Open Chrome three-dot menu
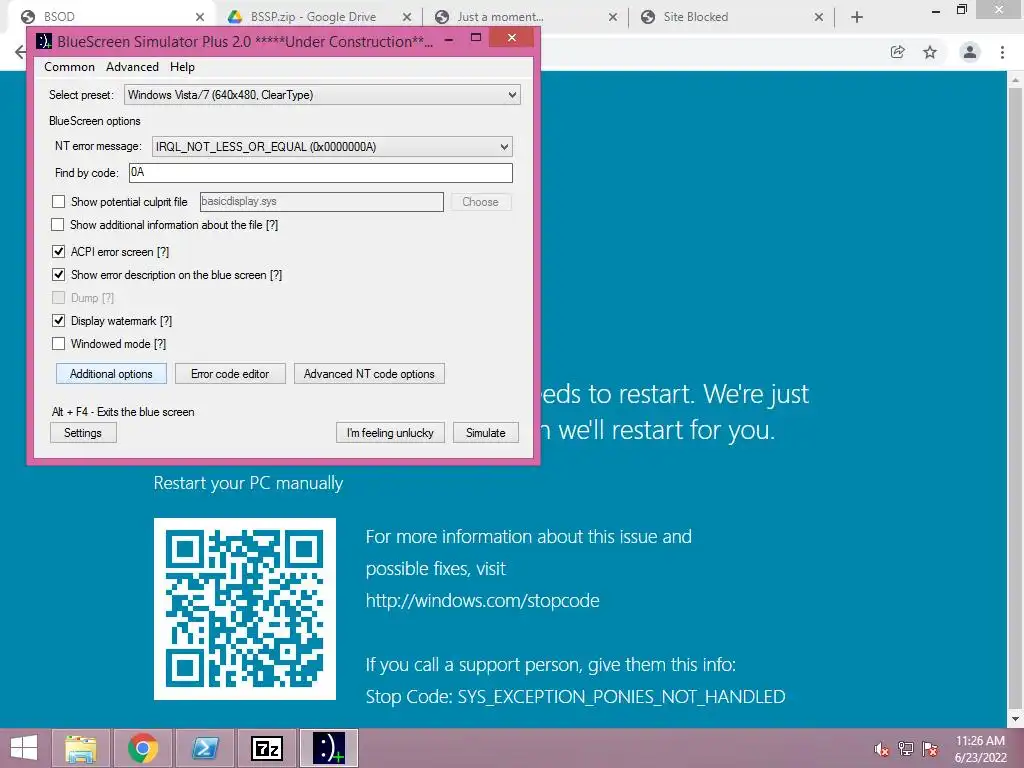1024x768 pixels. 1002,52
